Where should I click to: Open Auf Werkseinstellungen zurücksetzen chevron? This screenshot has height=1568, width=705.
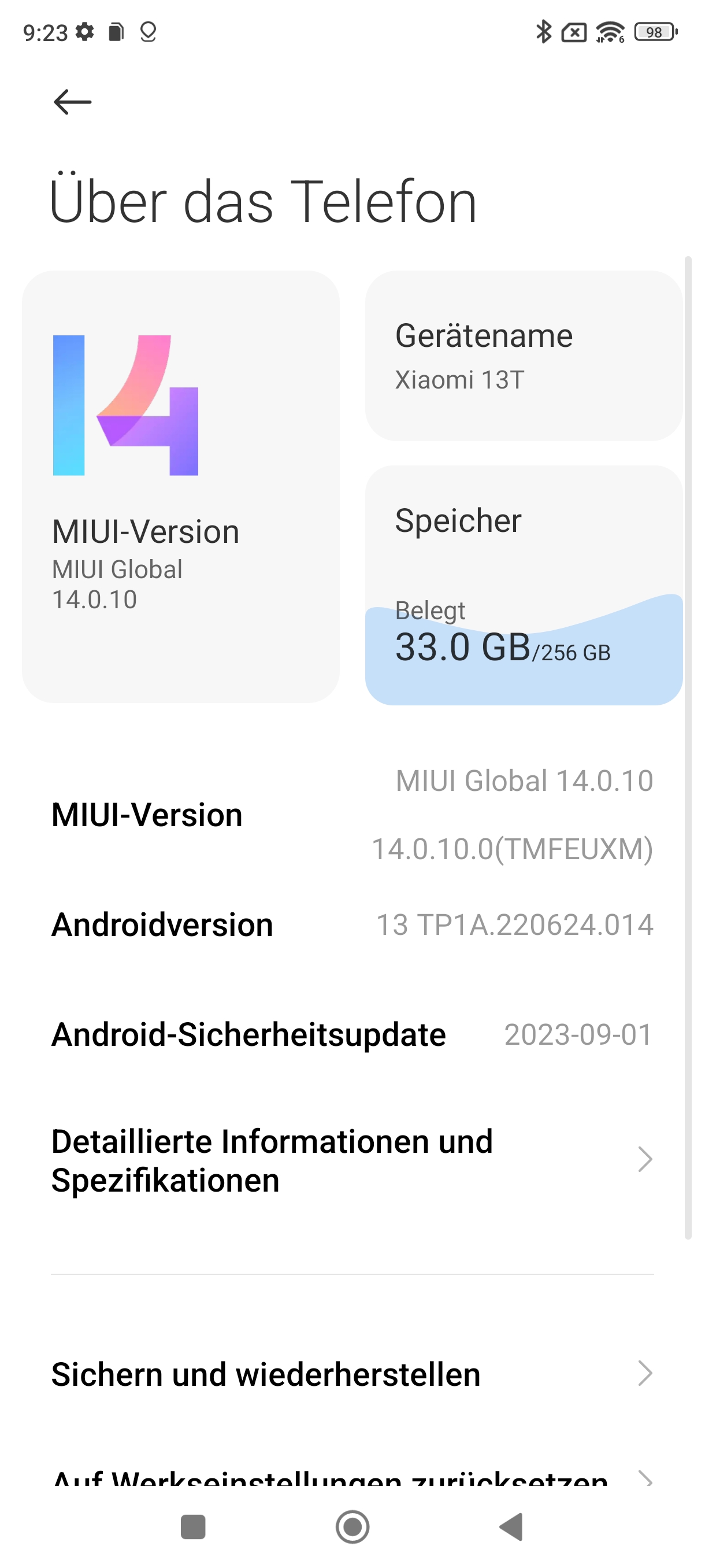(x=645, y=1477)
